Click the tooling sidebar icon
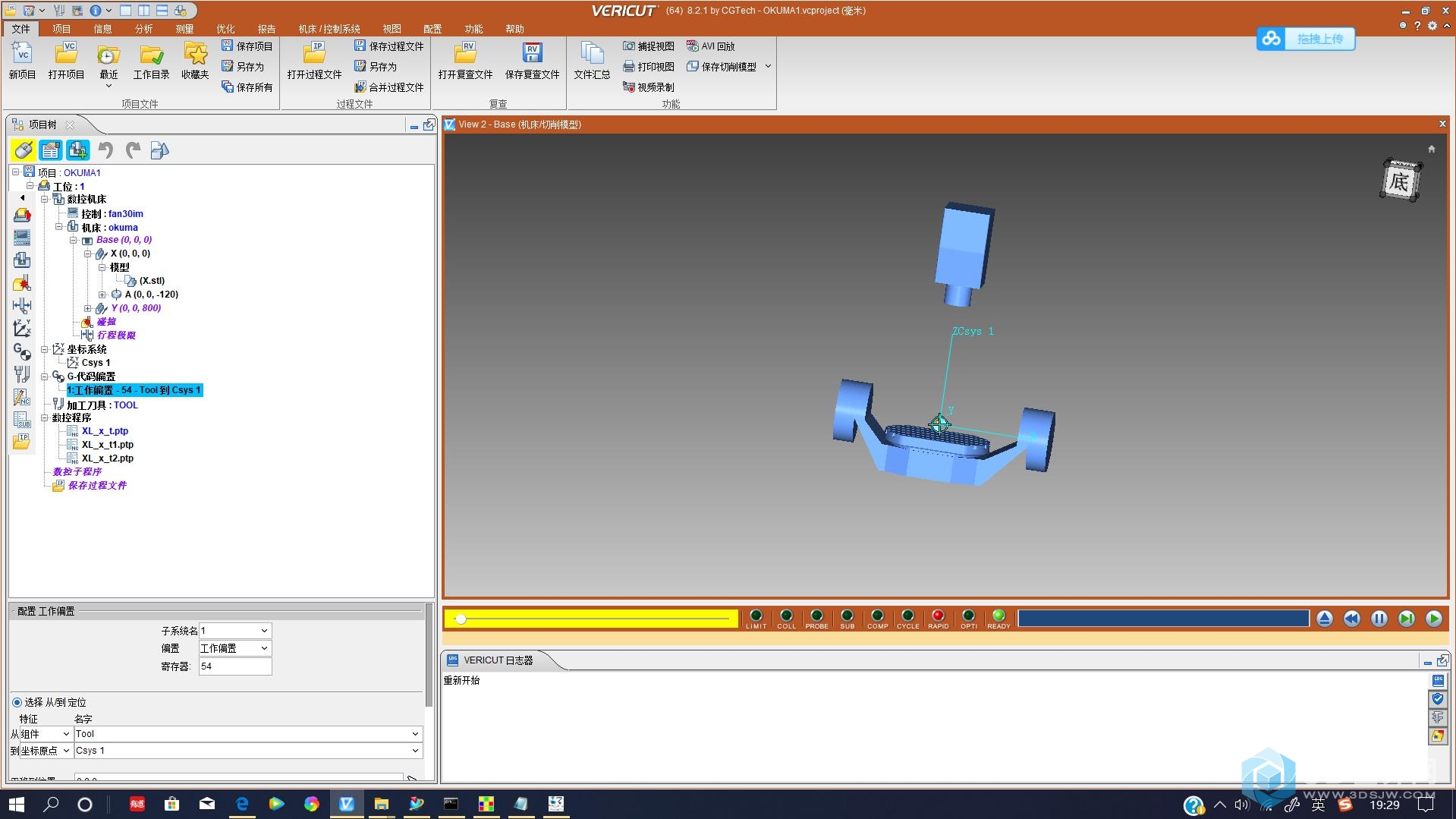Screen dimensions: 1456x819 tap(22, 374)
